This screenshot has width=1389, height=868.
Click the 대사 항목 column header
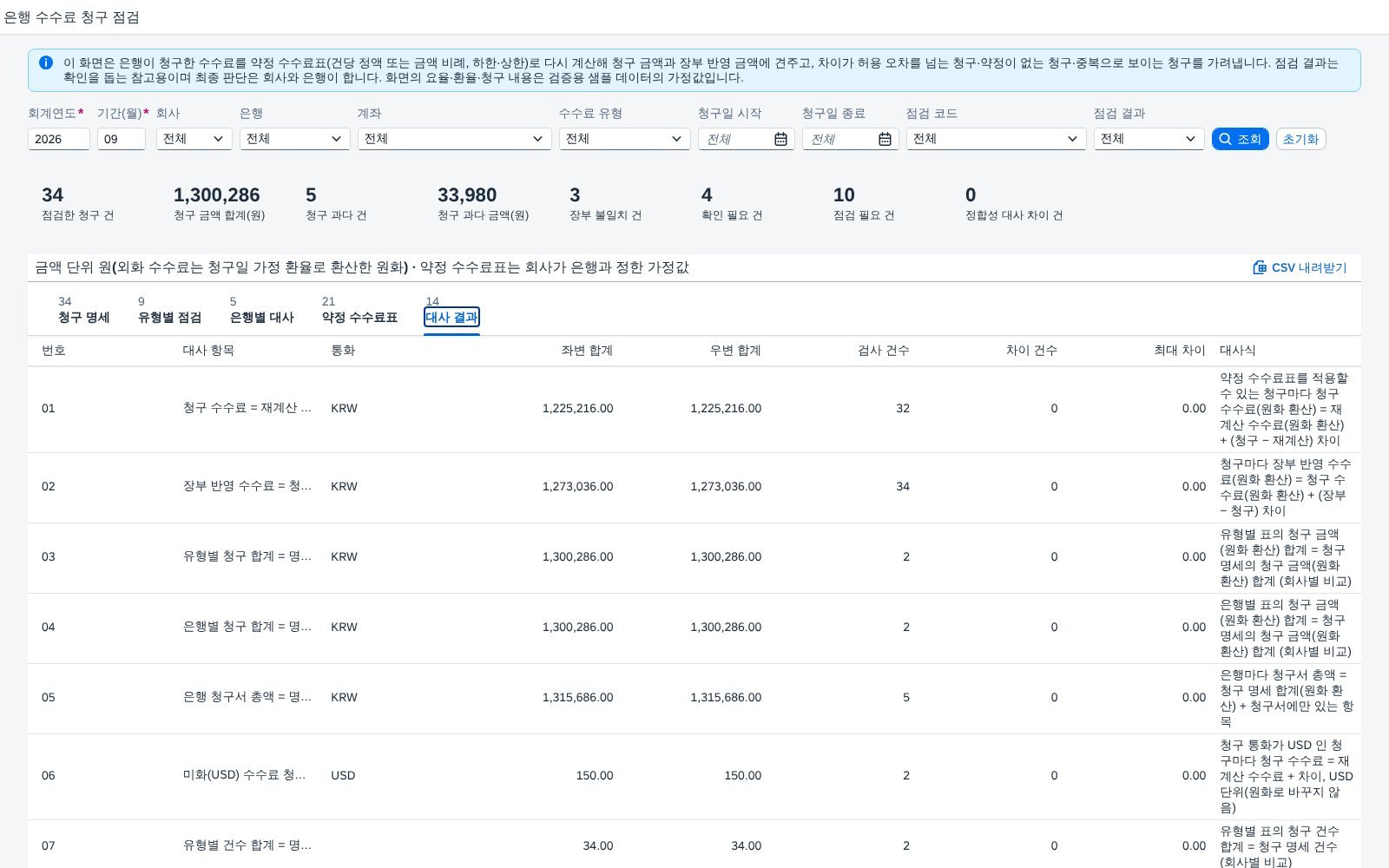[208, 351]
